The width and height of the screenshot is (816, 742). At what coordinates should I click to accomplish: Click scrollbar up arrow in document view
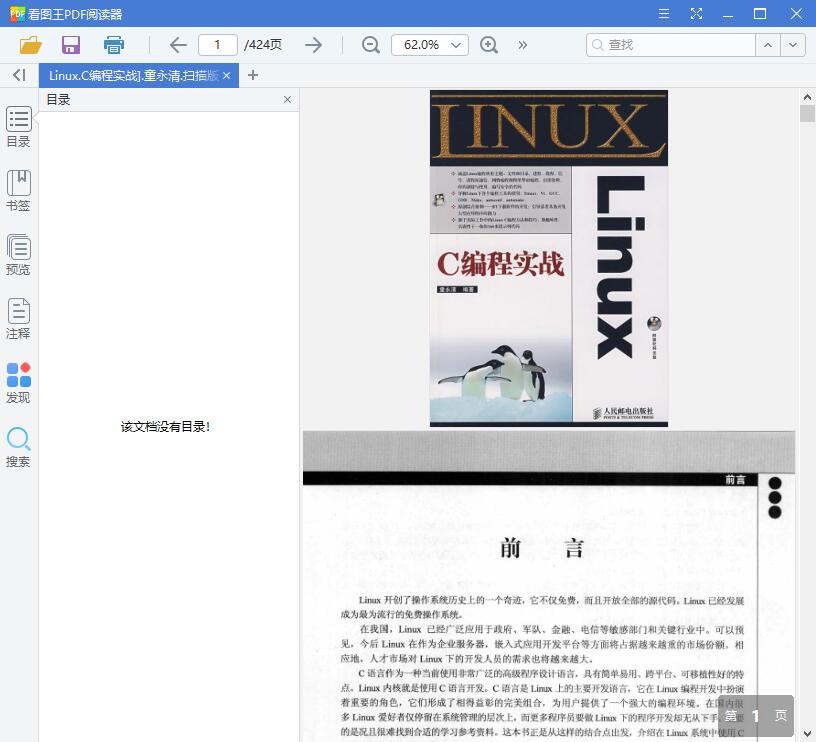[x=807, y=97]
